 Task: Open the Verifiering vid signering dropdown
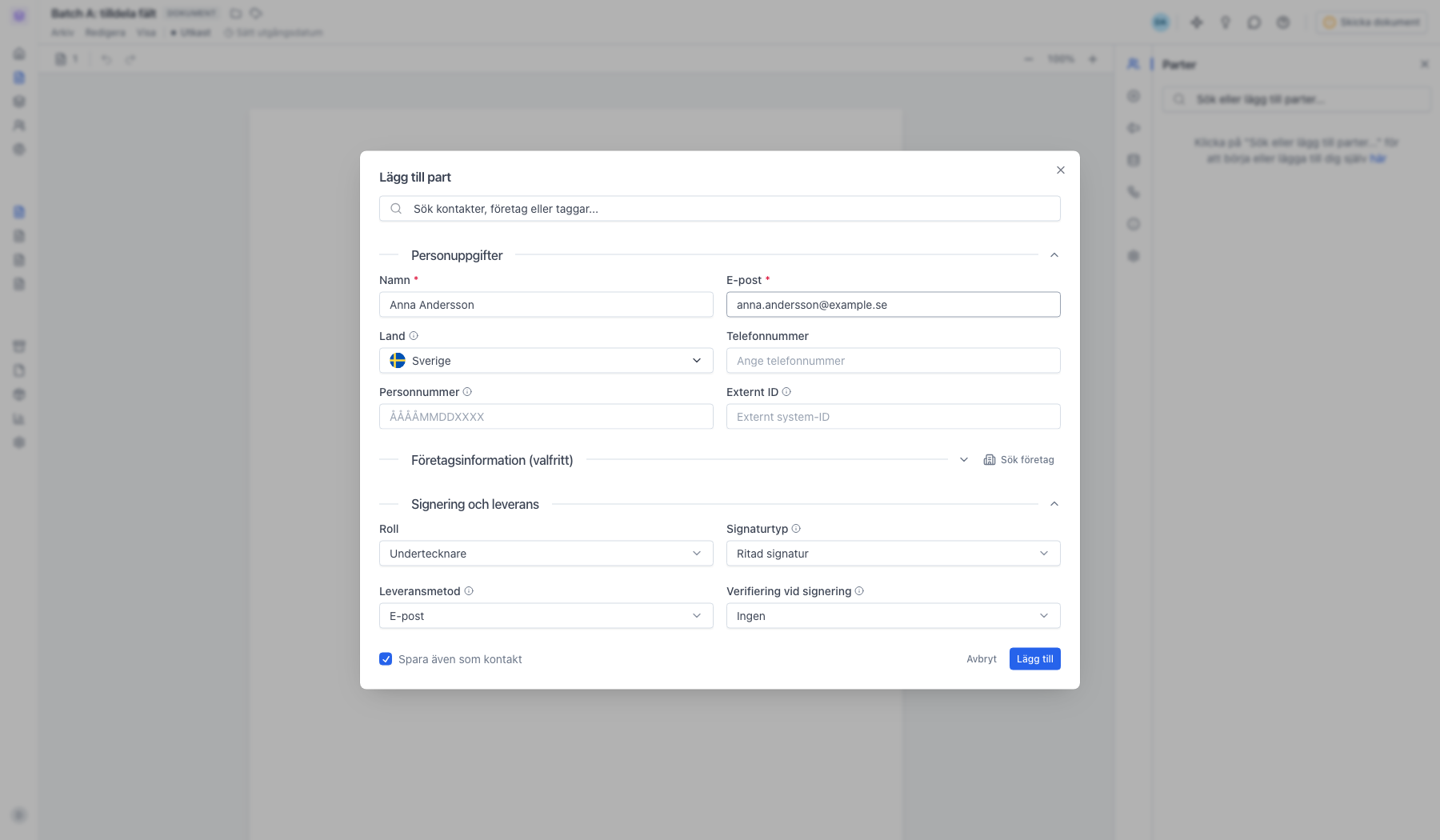(894, 616)
